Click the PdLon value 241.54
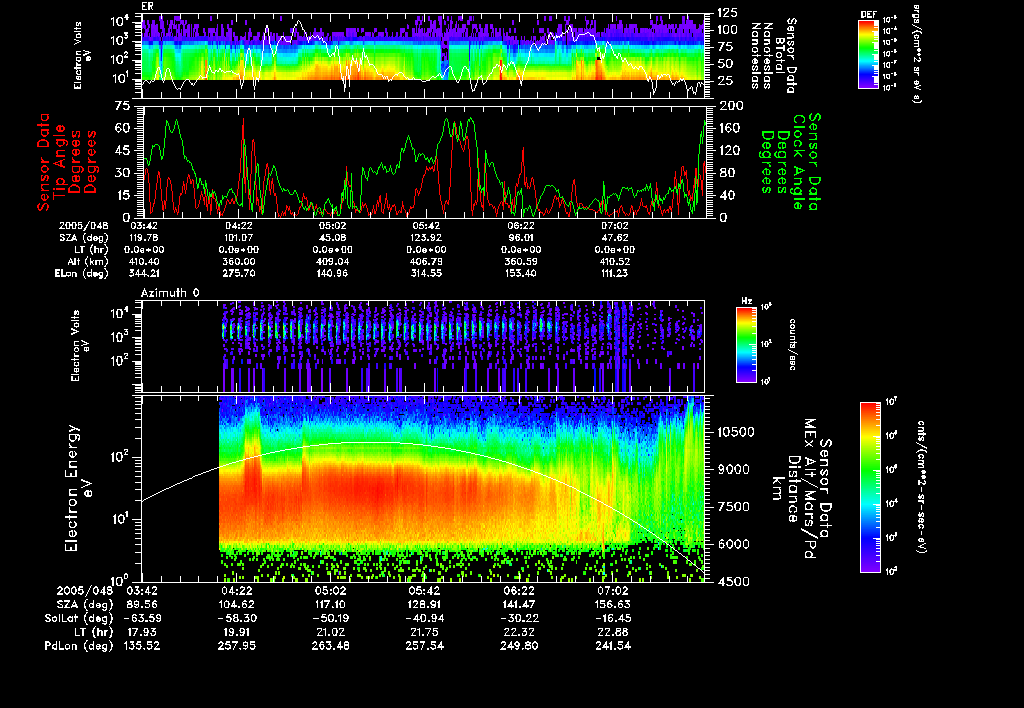The height and width of the screenshot is (708, 1024). pos(613,646)
